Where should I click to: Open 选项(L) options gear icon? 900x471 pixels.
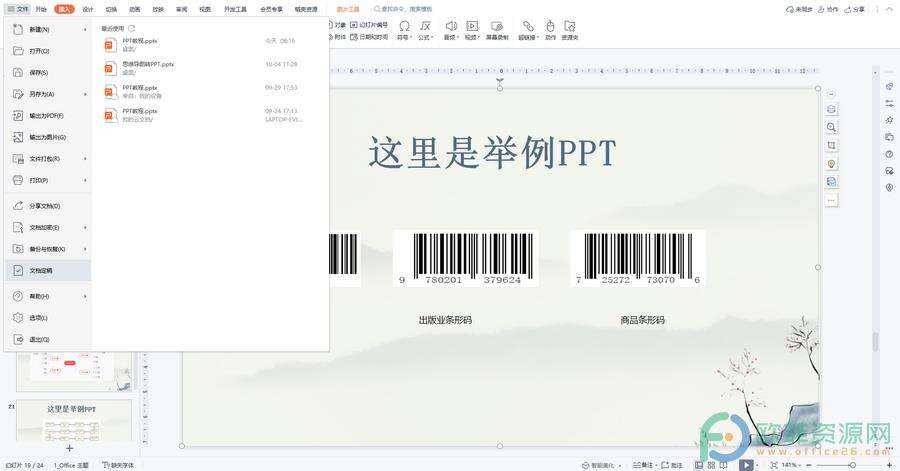(18, 318)
